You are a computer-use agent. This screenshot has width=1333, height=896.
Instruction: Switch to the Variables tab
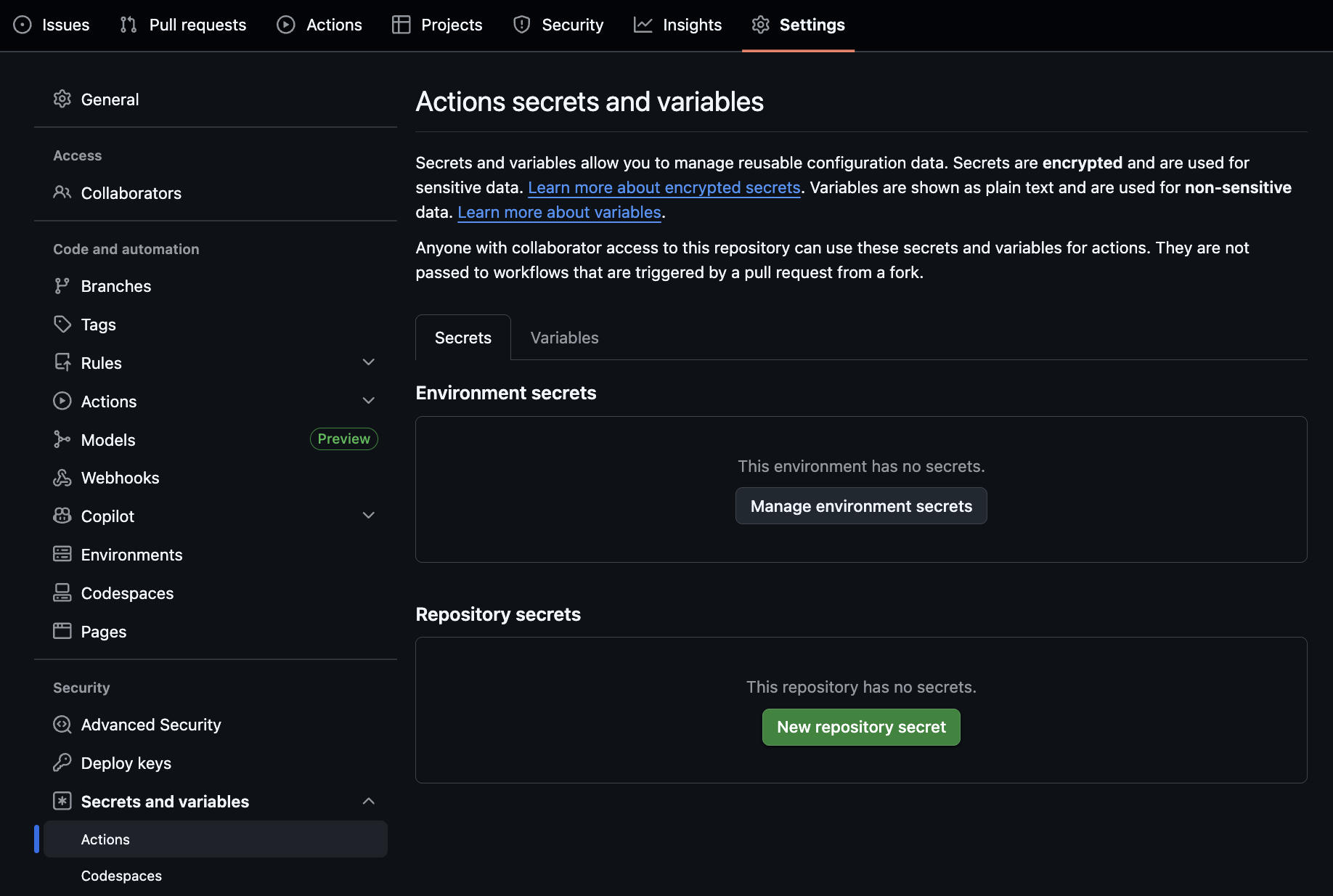click(x=563, y=337)
